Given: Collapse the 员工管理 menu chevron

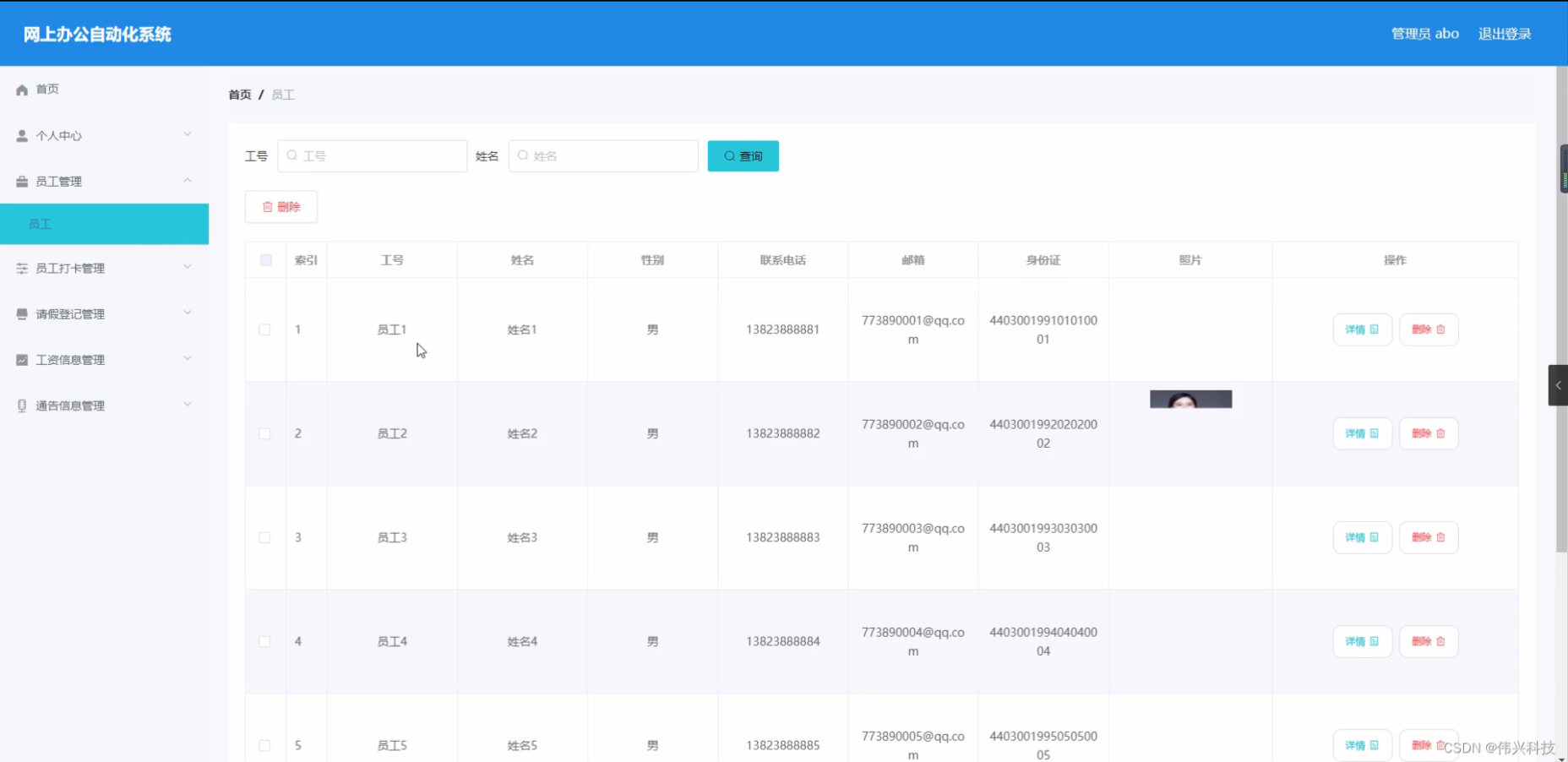Looking at the screenshot, I should (x=188, y=181).
